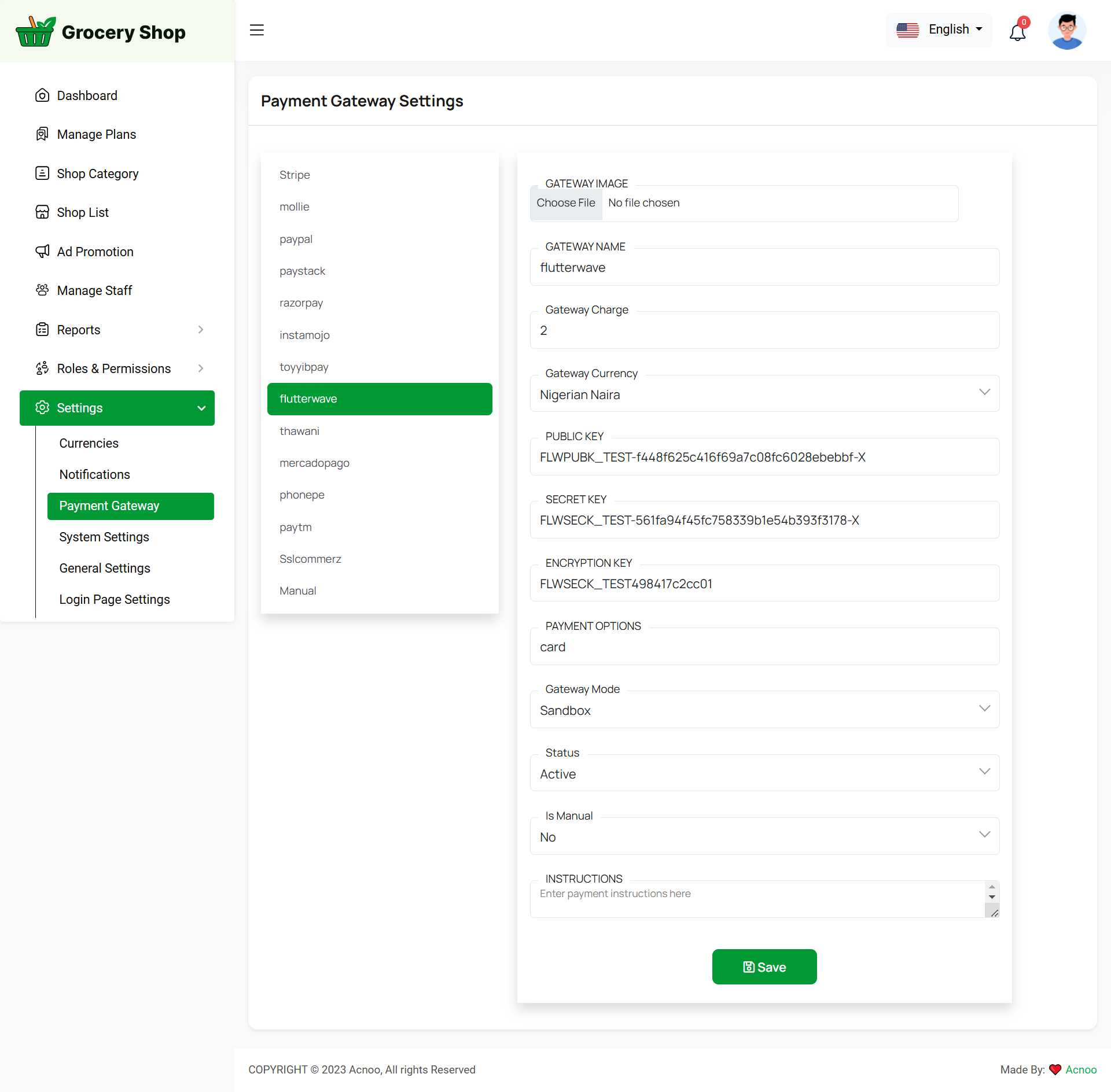Click the Shop List store icon

[42, 212]
